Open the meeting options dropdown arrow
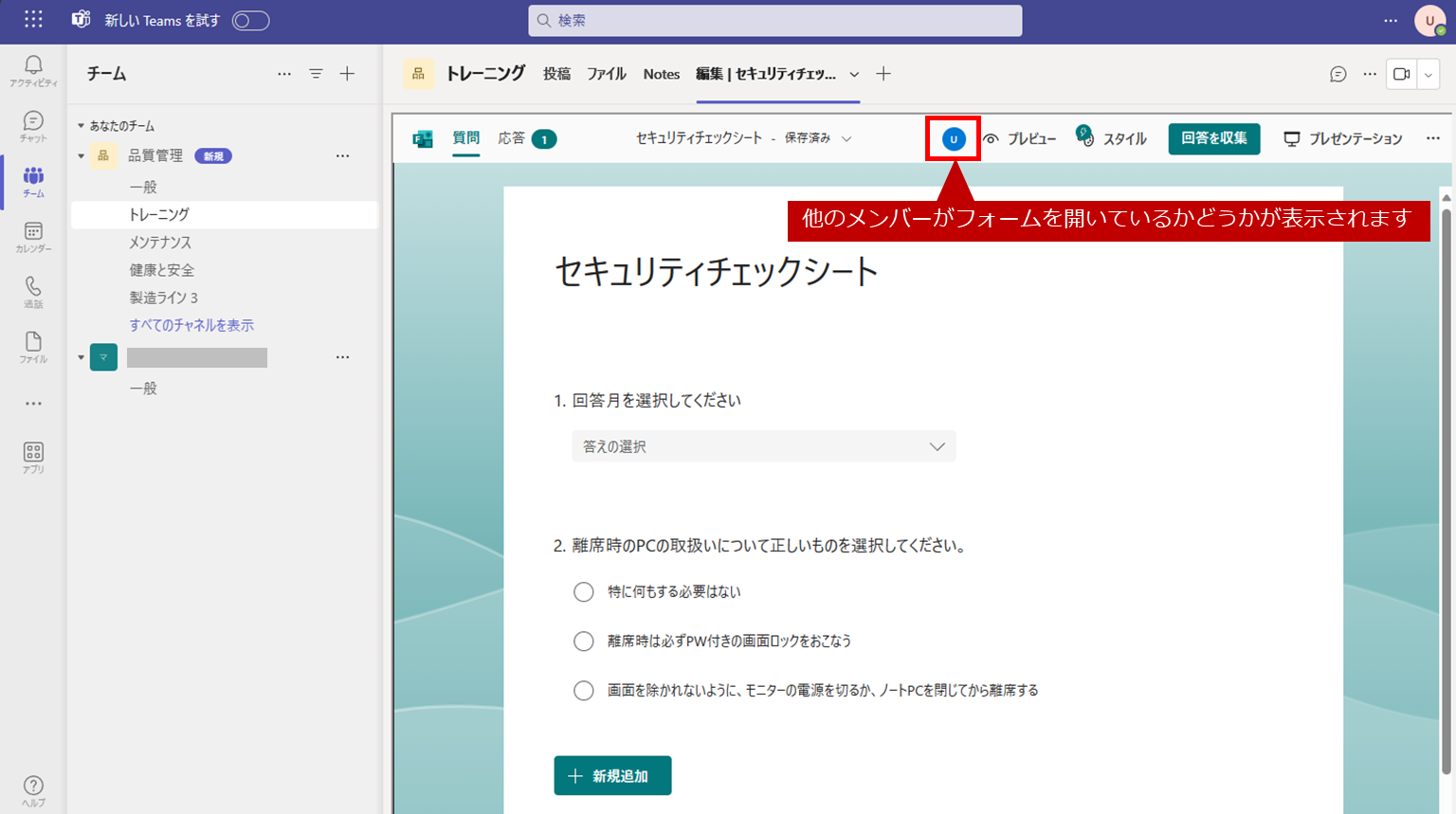The height and width of the screenshot is (814, 1456). coord(1429,74)
